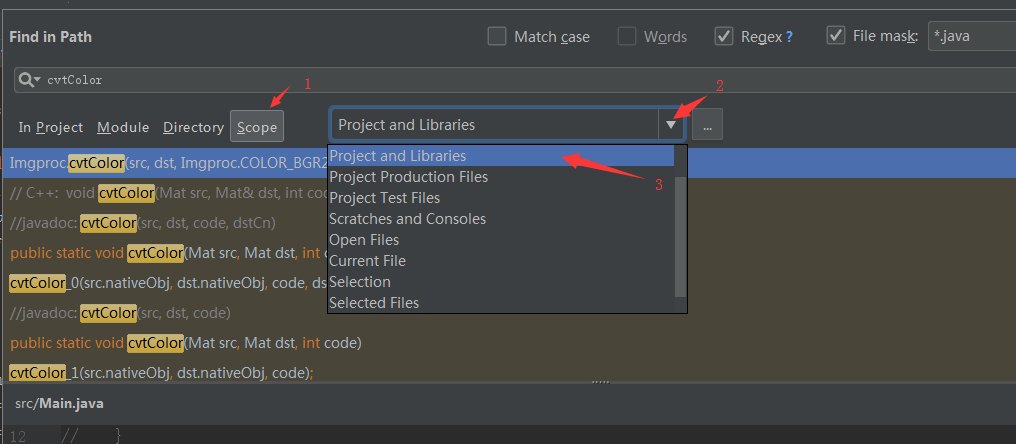Switch to Module search tab

pyautogui.click(x=123, y=128)
